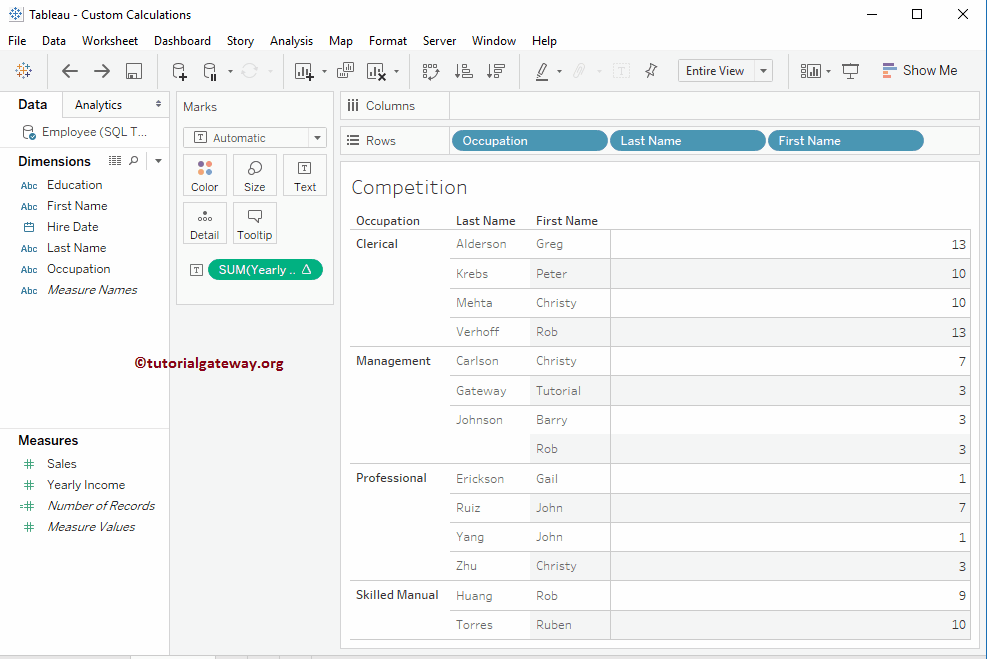Create a New Worksheet from toolbar
This screenshot has width=987, height=659.
coord(306,71)
